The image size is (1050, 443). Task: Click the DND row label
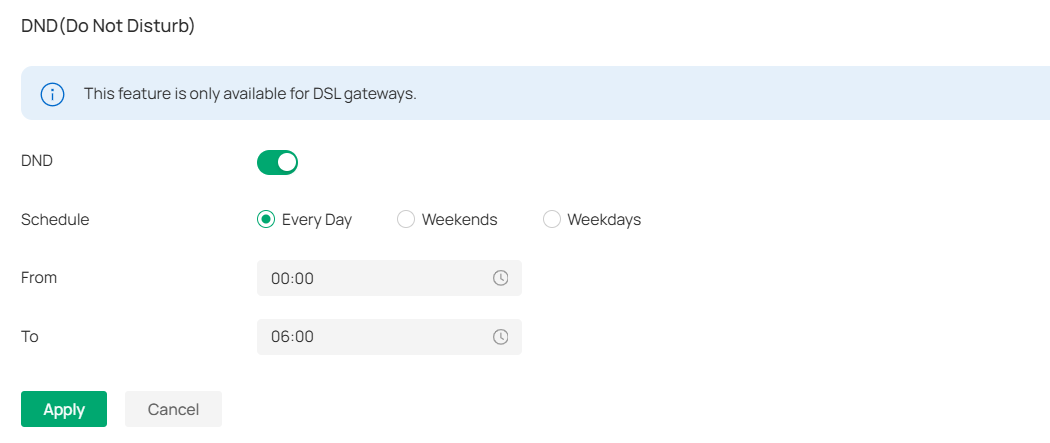click(x=37, y=161)
